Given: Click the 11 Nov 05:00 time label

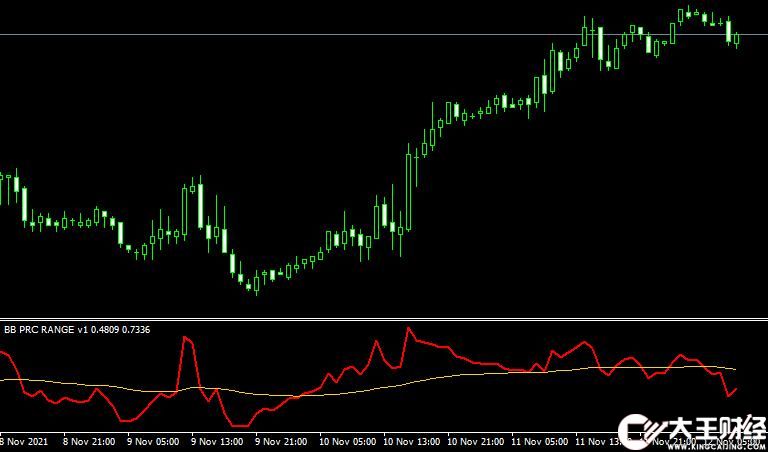Looking at the screenshot, I should pos(540,442).
